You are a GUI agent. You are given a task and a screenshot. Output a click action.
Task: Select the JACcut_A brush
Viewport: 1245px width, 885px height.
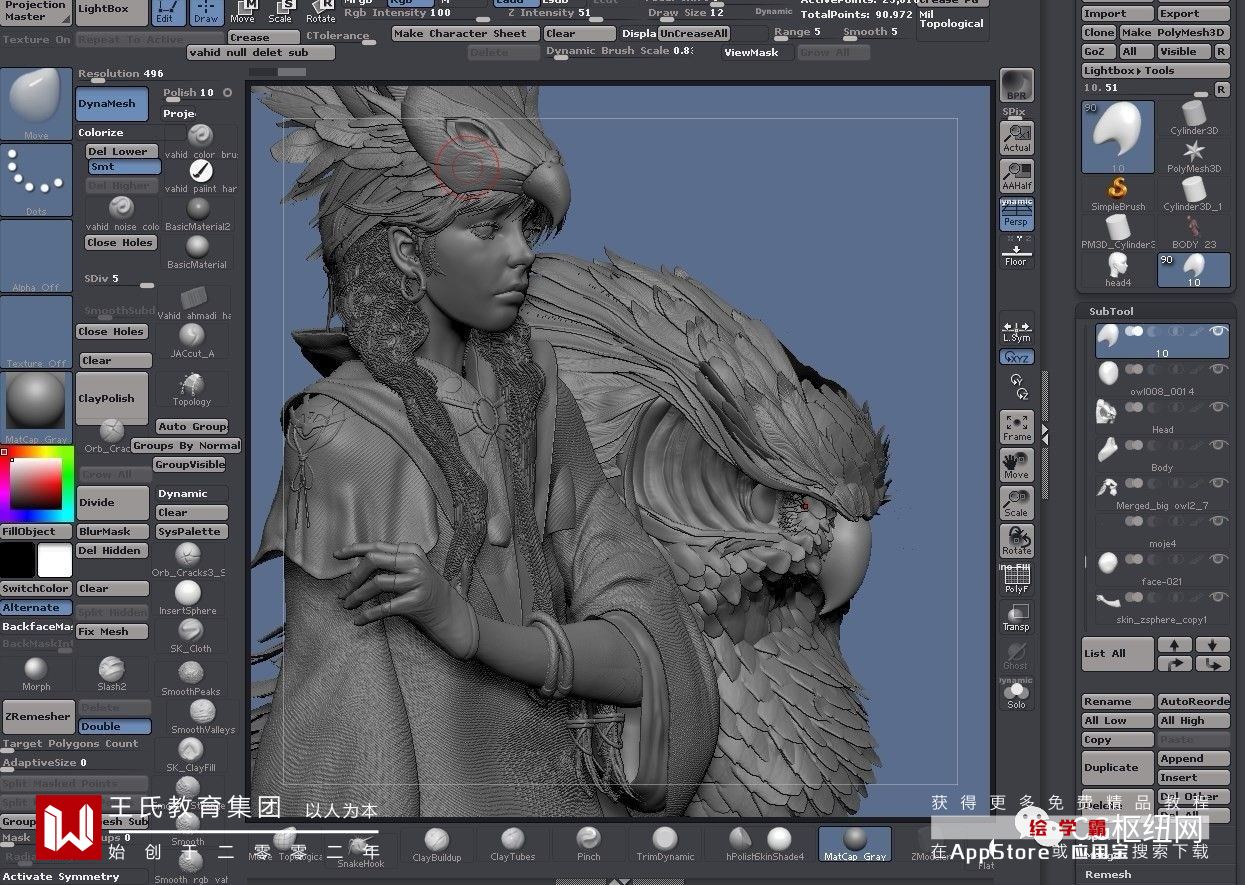pyautogui.click(x=191, y=340)
